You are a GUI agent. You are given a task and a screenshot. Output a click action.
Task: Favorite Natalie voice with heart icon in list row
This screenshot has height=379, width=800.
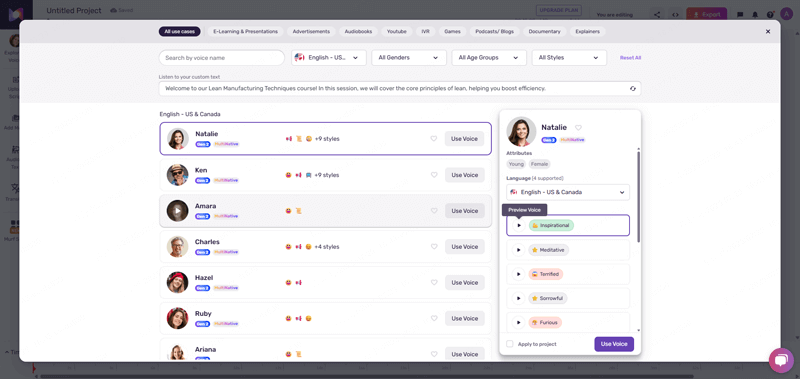pos(434,139)
